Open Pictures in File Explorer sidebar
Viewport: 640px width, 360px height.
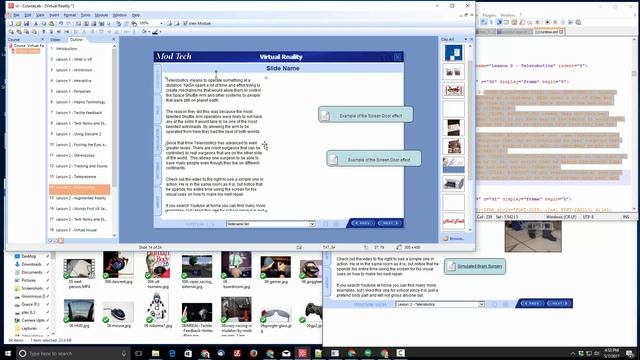point(28,280)
